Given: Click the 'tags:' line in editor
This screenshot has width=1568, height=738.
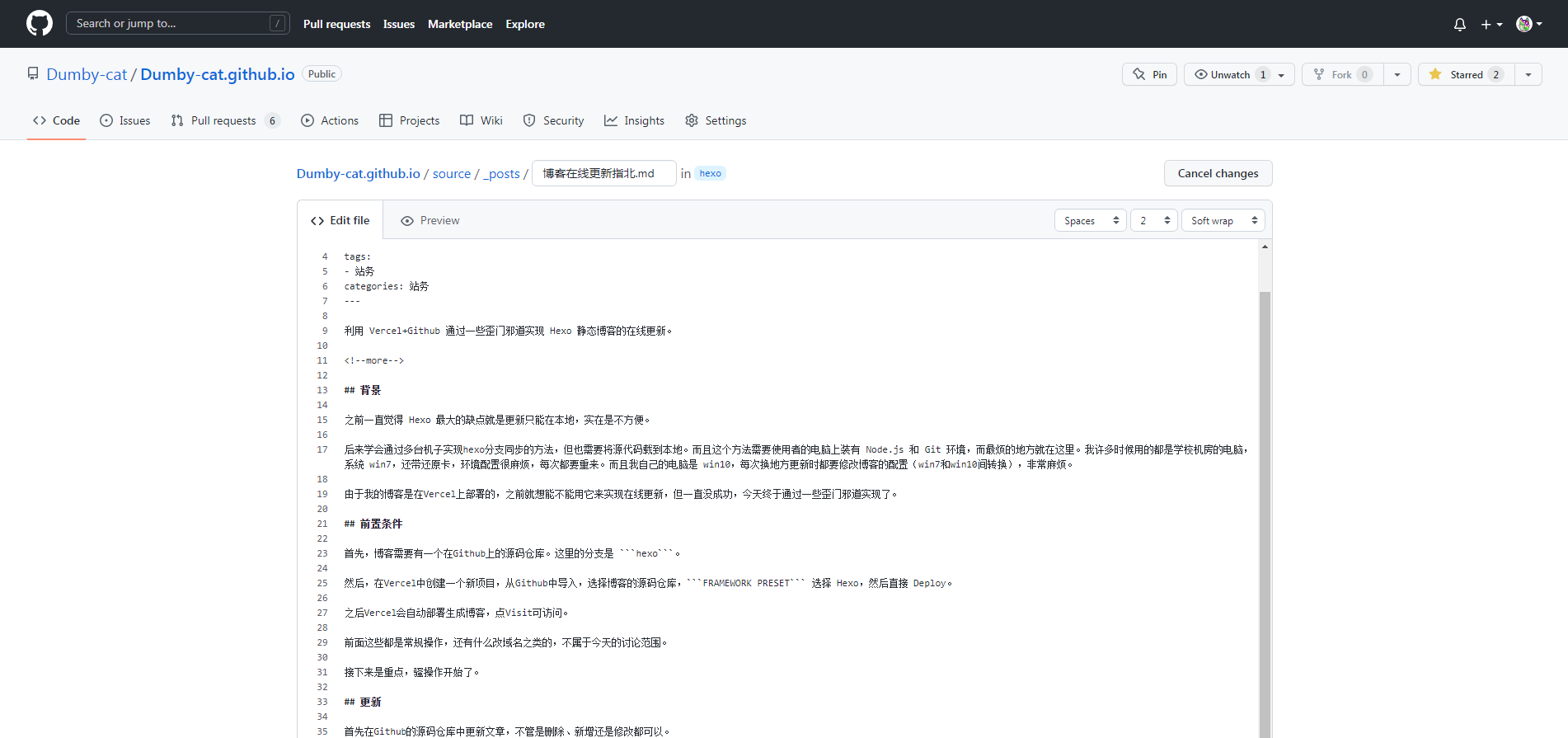Looking at the screenshot, I should pos(357,256).
